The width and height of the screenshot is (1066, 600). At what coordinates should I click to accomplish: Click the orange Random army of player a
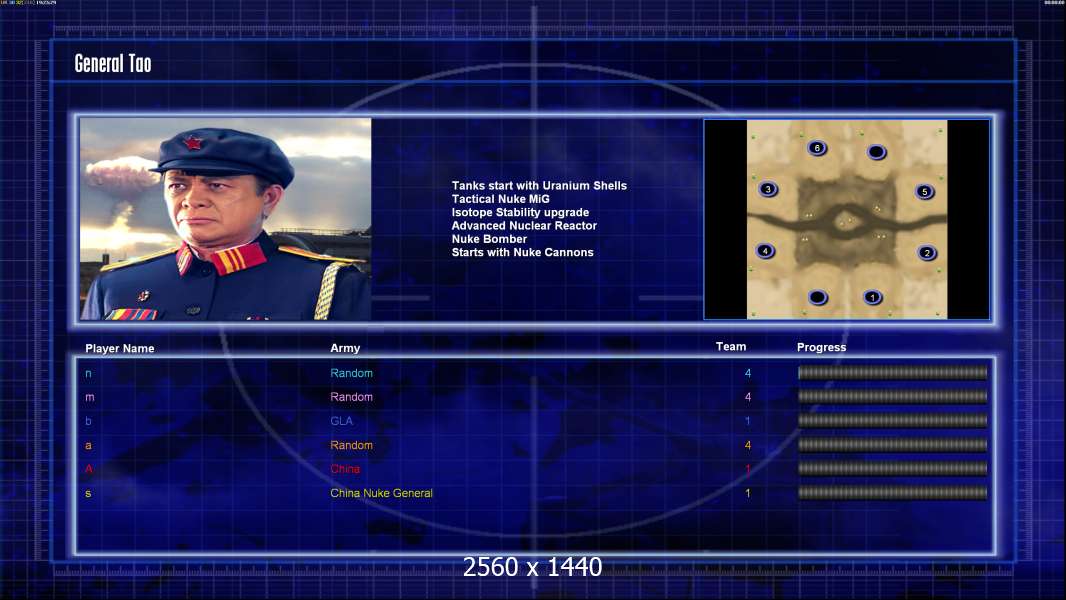point(351,445)
